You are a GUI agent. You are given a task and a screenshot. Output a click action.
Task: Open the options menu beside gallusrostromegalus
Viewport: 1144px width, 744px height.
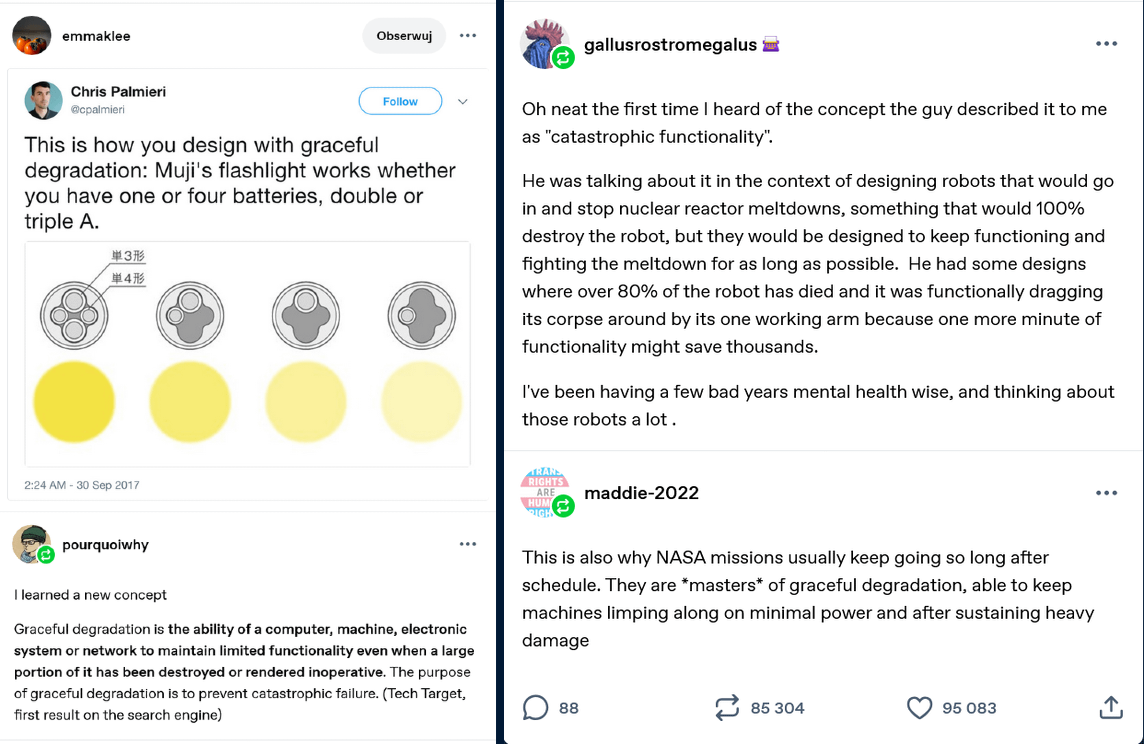click(x=1106, y=44)
